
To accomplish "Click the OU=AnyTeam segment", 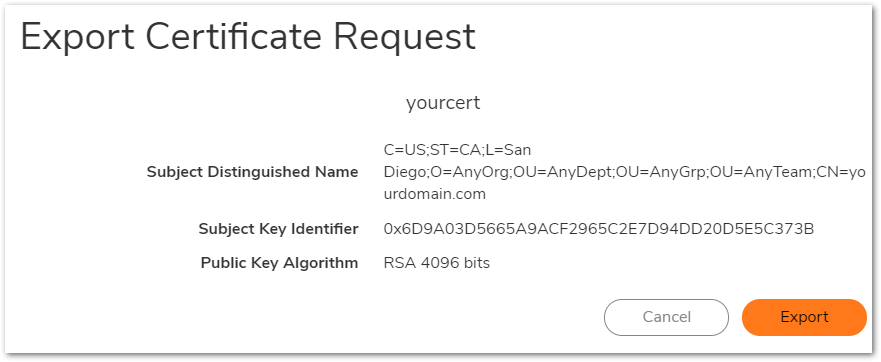I will click(761, 172).
